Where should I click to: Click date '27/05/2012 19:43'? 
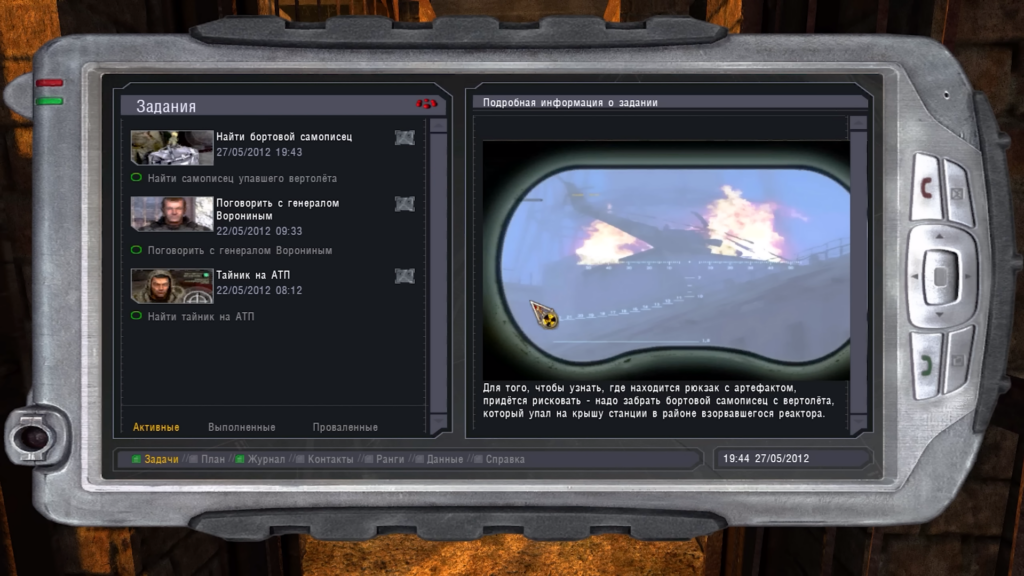point(259,152)
